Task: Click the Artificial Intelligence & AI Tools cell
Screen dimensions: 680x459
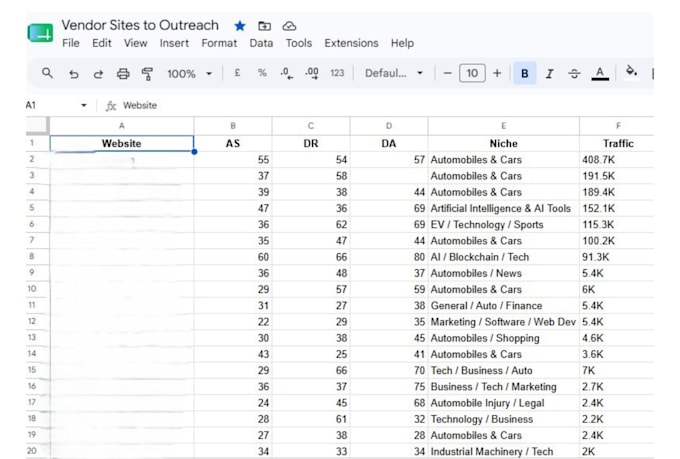Action: point(503,208)
